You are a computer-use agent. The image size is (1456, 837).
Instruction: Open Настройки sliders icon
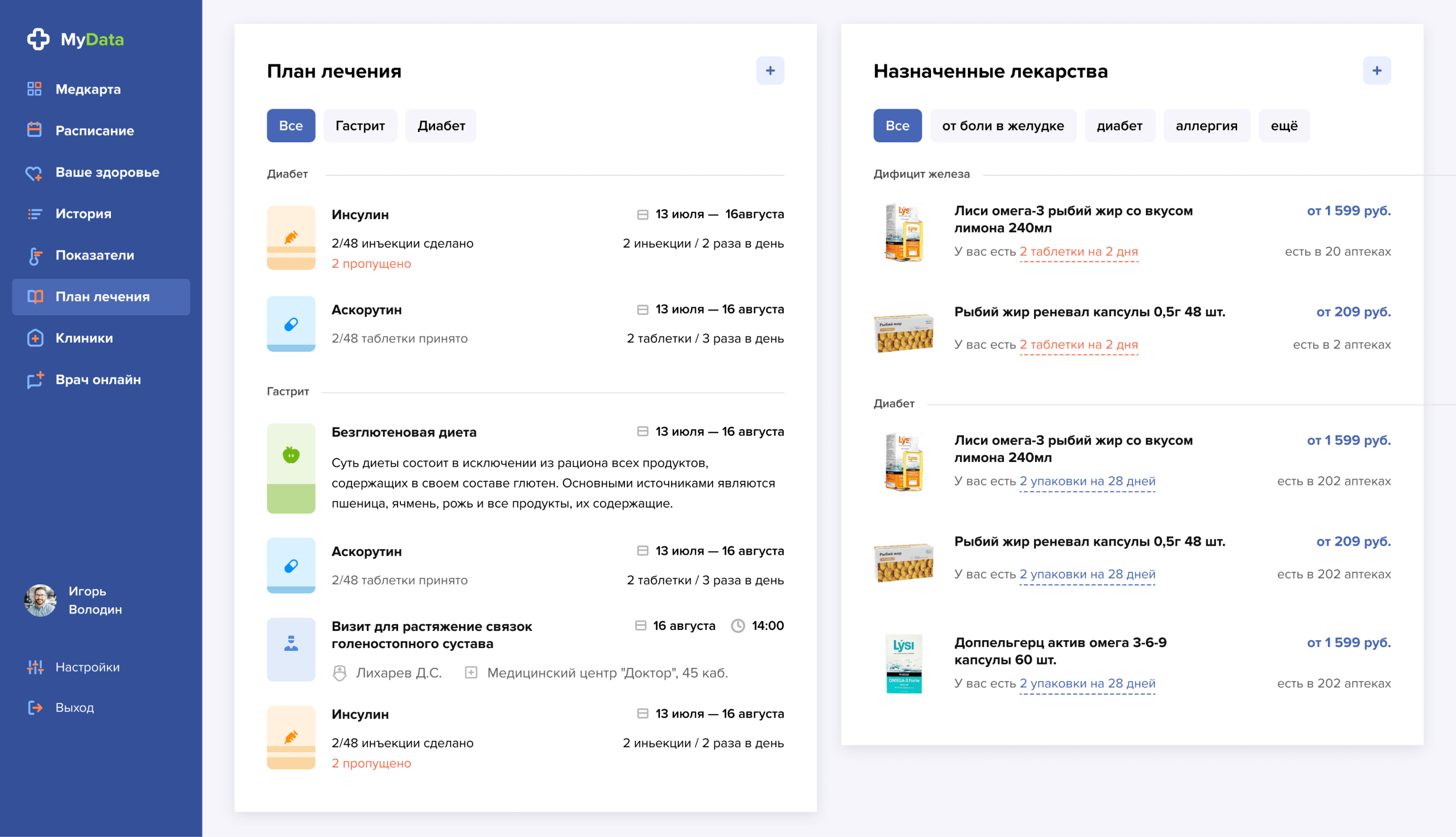[x=36, y=667]
